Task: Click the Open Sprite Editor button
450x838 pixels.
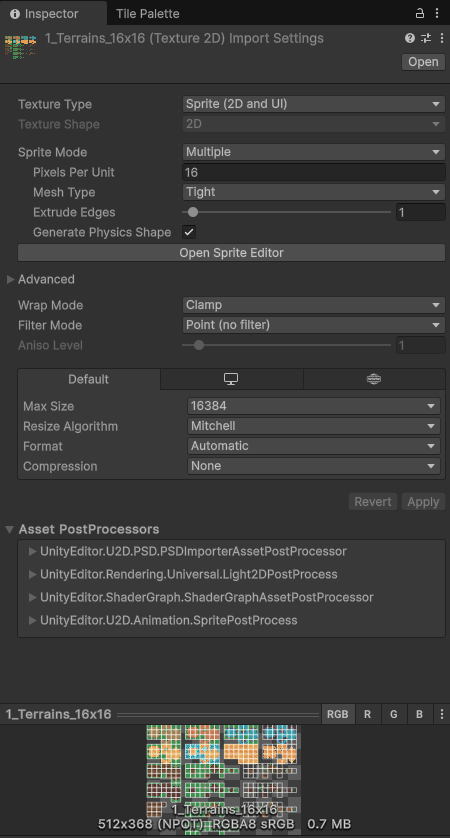Action: (231, 252)
